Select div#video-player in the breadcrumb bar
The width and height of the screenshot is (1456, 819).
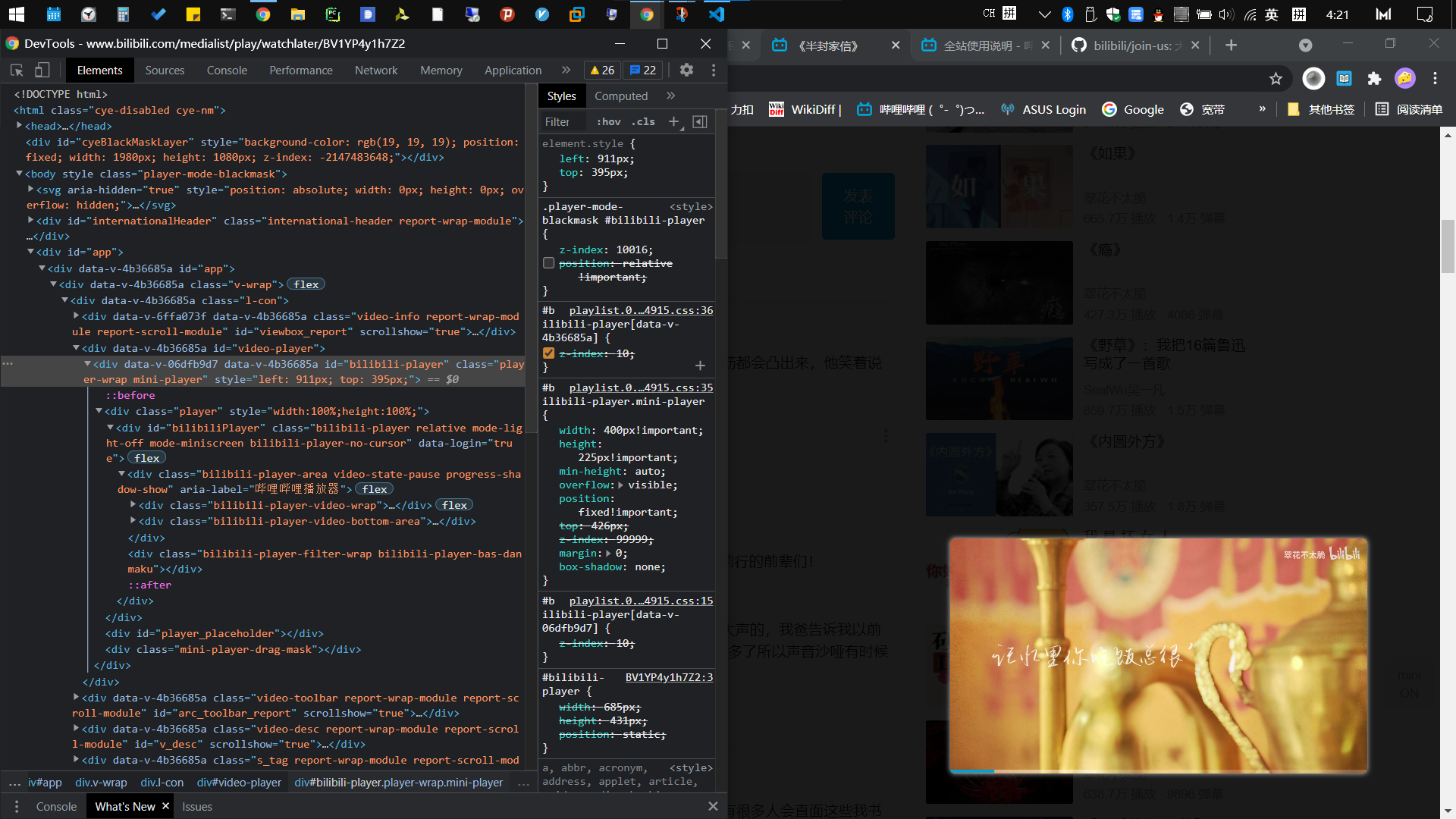[239, 782]
